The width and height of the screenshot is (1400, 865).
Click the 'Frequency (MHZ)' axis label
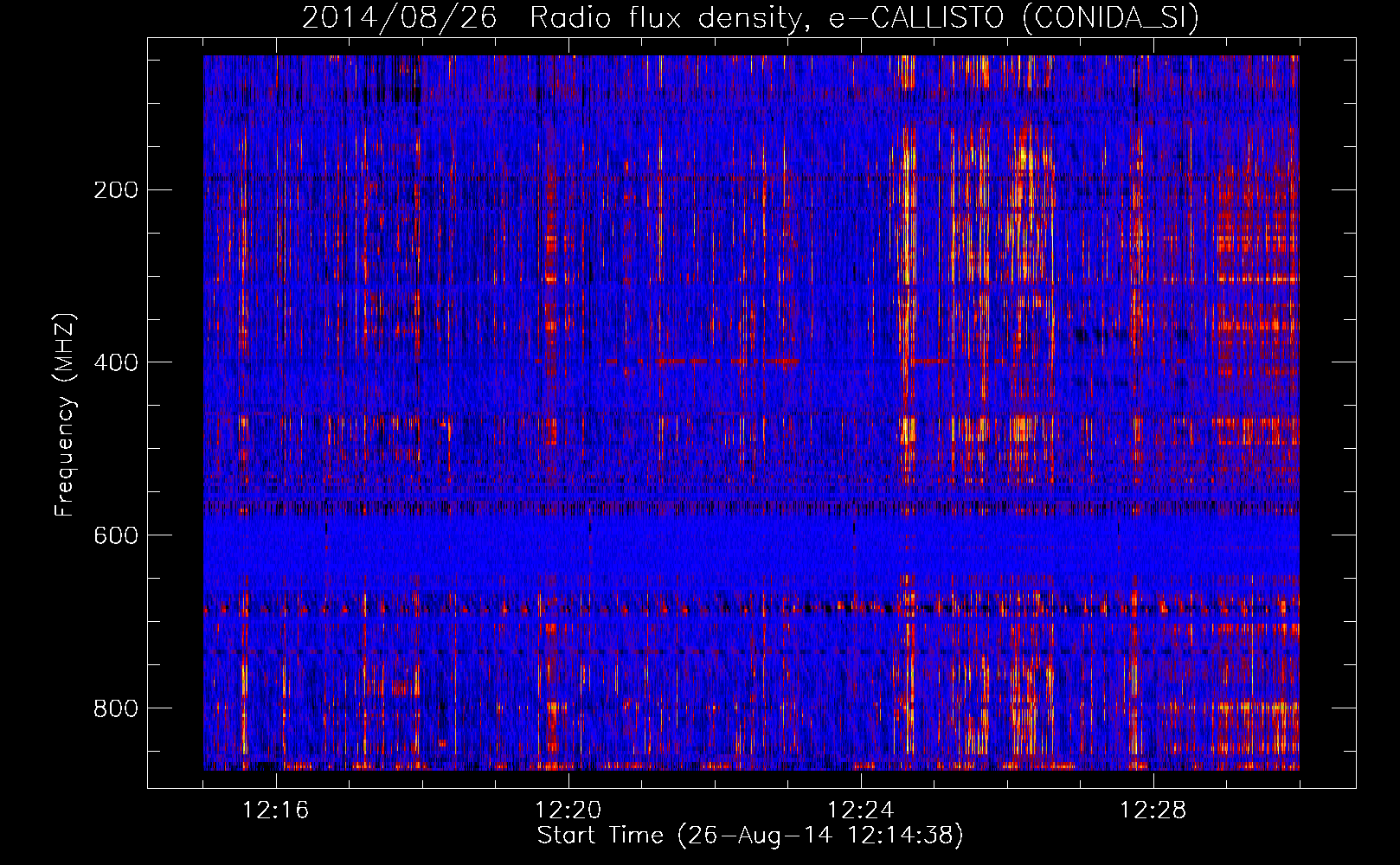coord(65,415)
